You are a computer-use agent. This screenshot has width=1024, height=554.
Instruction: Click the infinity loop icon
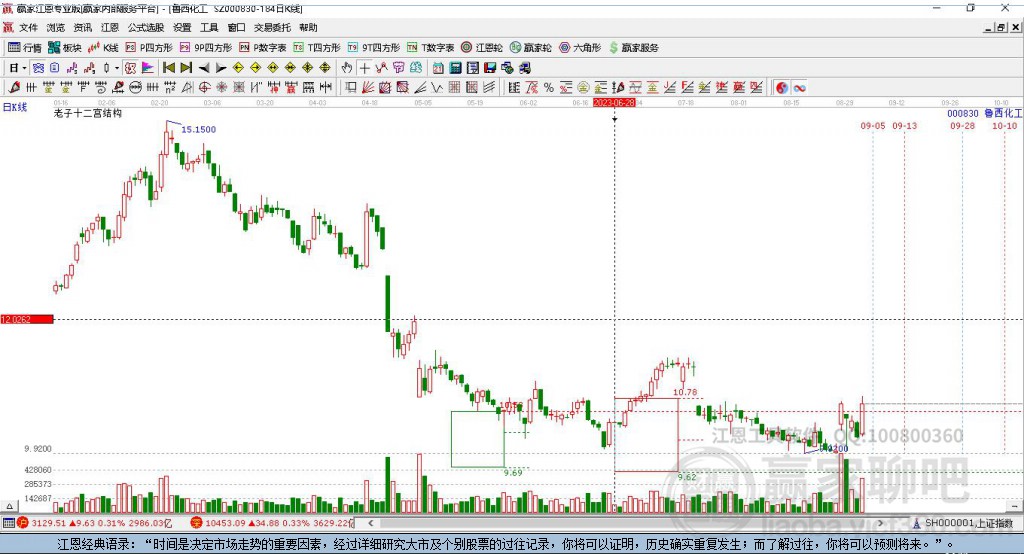pos(799,88)
